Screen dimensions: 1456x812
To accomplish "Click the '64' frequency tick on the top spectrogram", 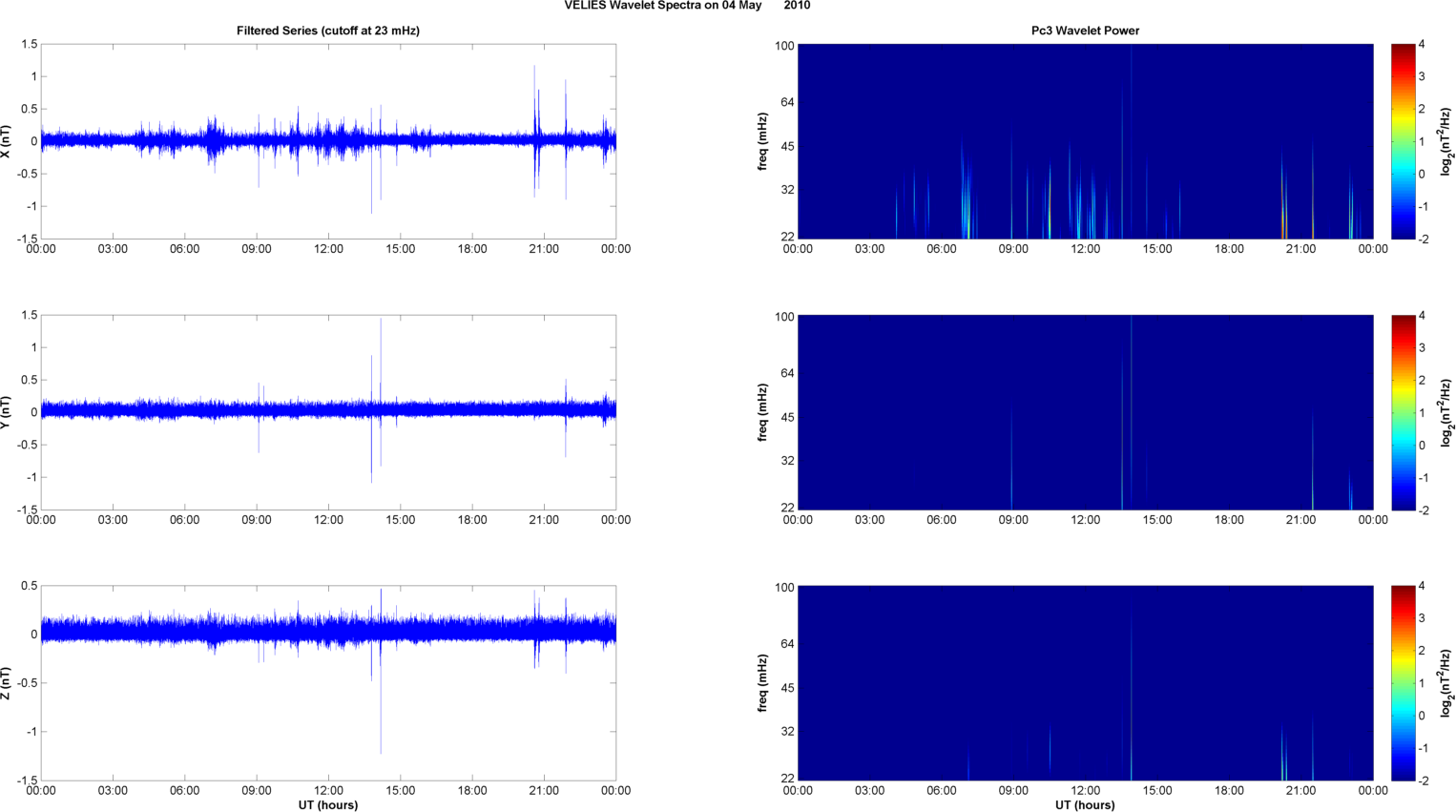I will coord(786,102).
